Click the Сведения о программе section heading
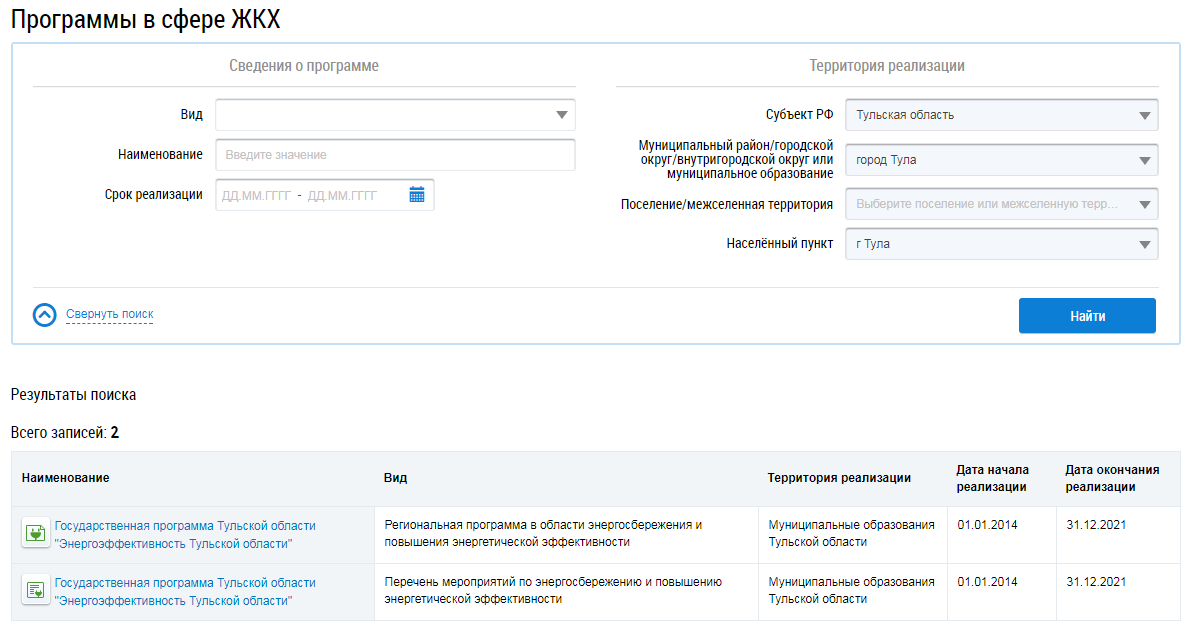This screenshot has width=1196, height=635. point(304,66)
